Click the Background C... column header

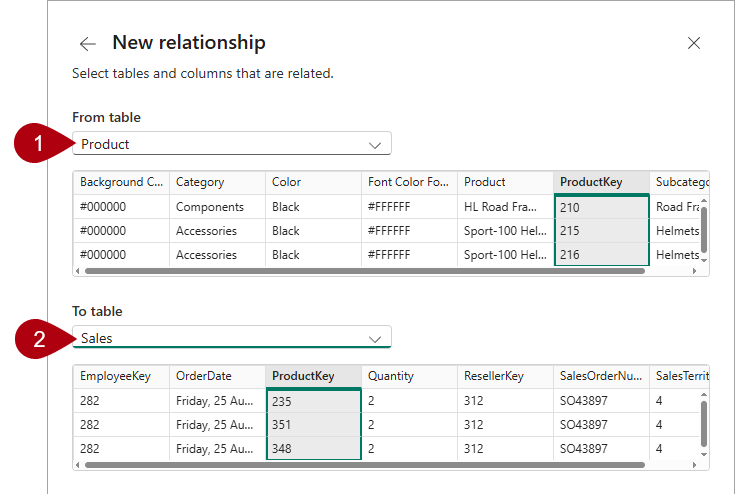tap(121, 182)
